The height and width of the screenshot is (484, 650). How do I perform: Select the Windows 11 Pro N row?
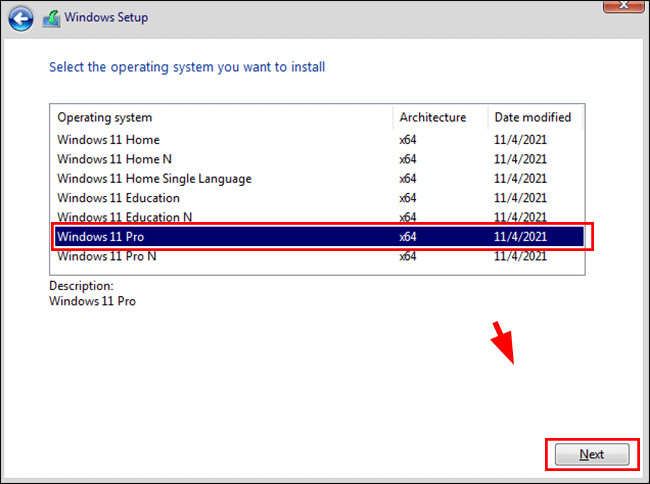[317, 256]
